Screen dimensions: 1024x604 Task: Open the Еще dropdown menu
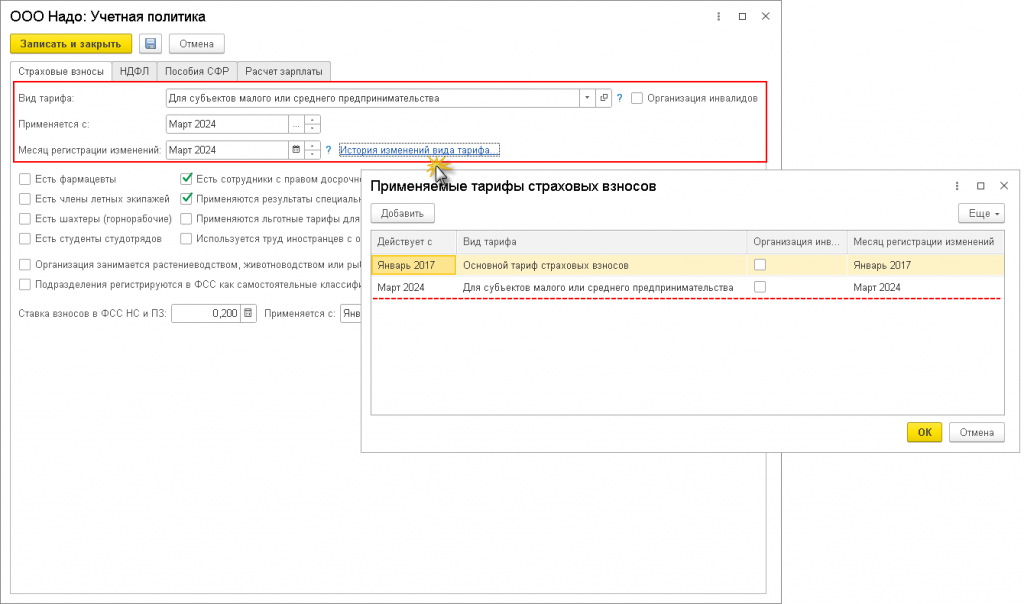(x=981, y=214)
